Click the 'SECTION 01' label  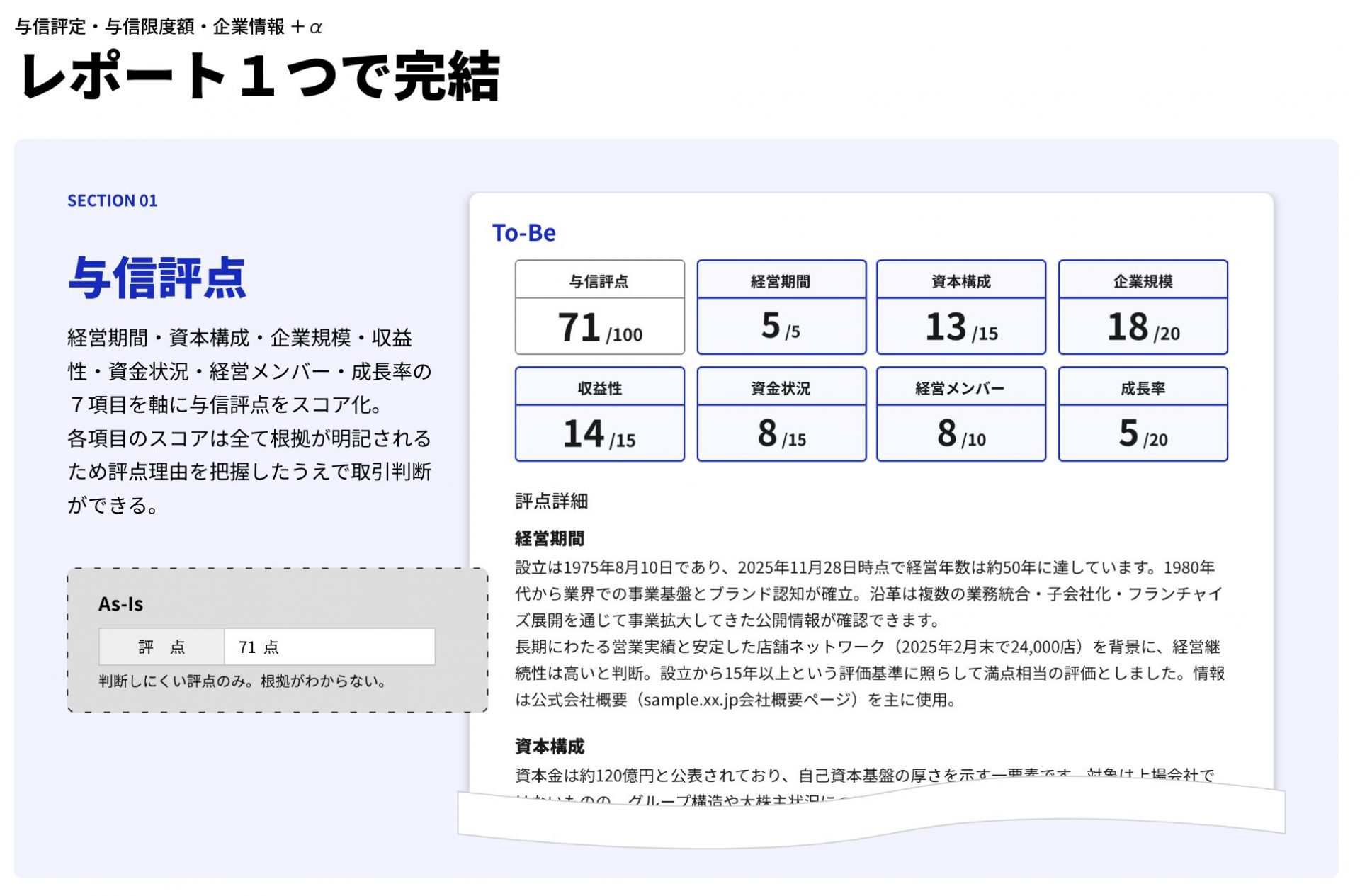coord(112,200)
